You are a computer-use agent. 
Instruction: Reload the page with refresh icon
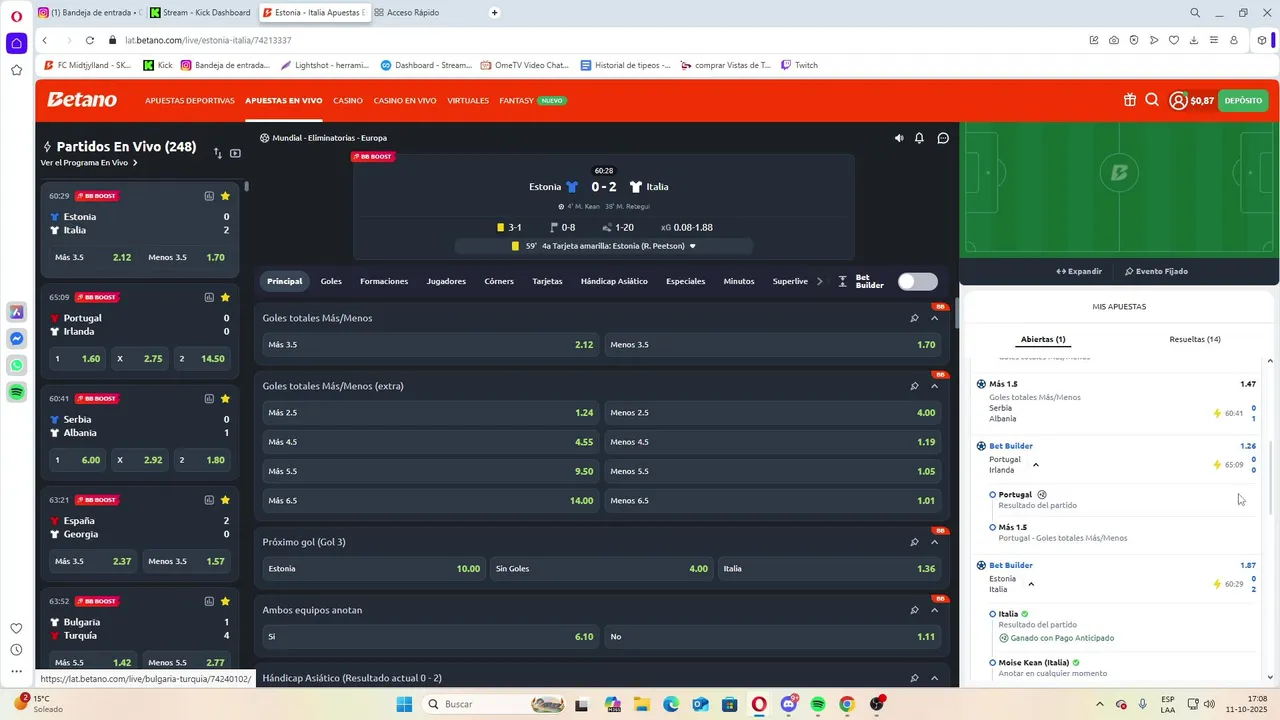pyautogui.click(x=89, y=40)
